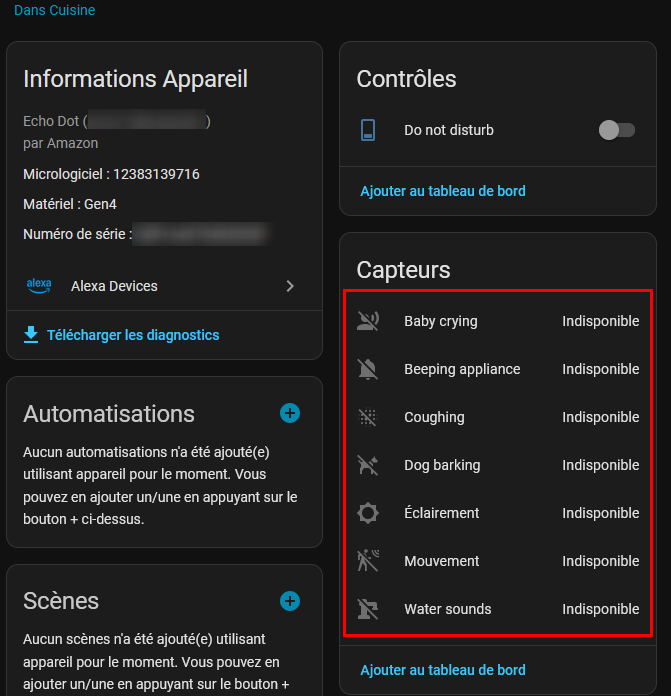Click the Alexa logo icon
Screen dimensions: 671x696
pos(38,286)
